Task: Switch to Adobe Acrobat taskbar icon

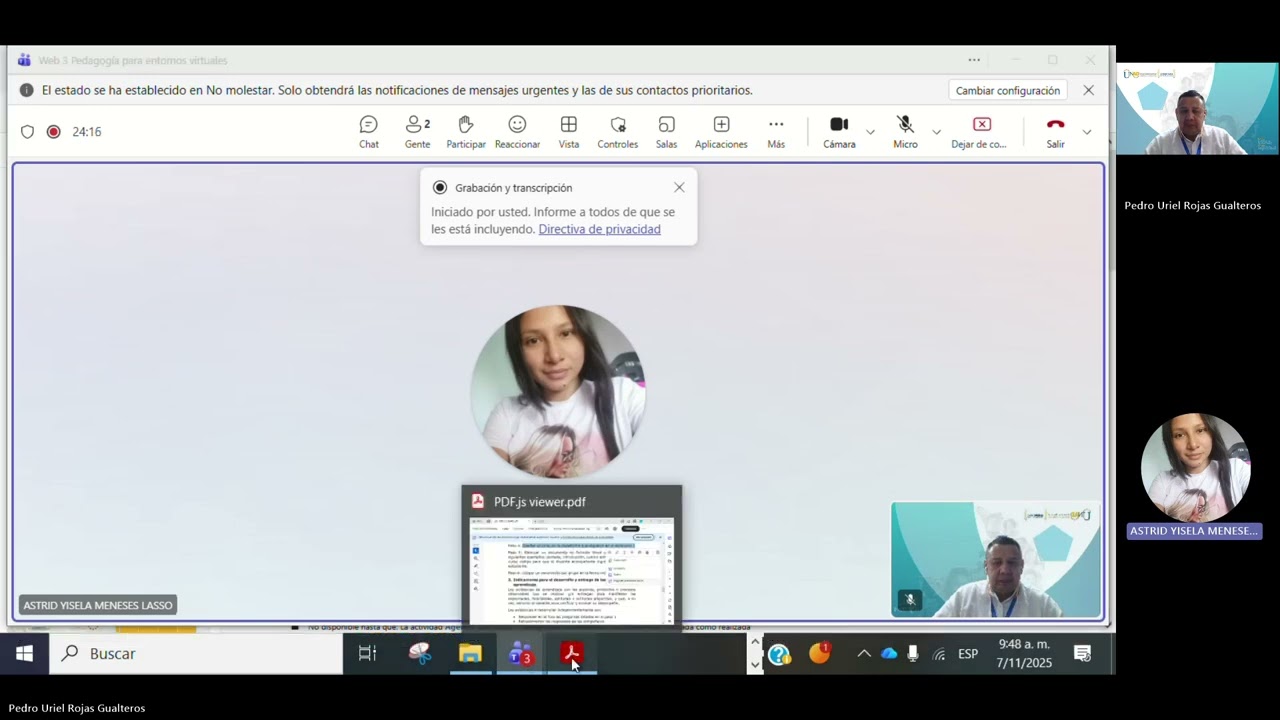Action: [572, 653]
